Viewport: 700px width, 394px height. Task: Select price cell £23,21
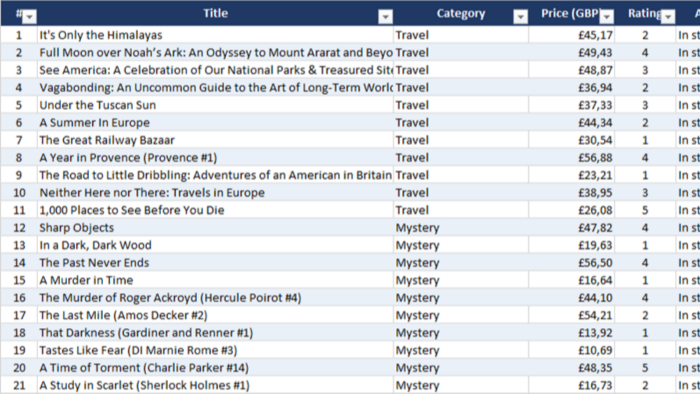pyautogui.click(x=571, y=175)
